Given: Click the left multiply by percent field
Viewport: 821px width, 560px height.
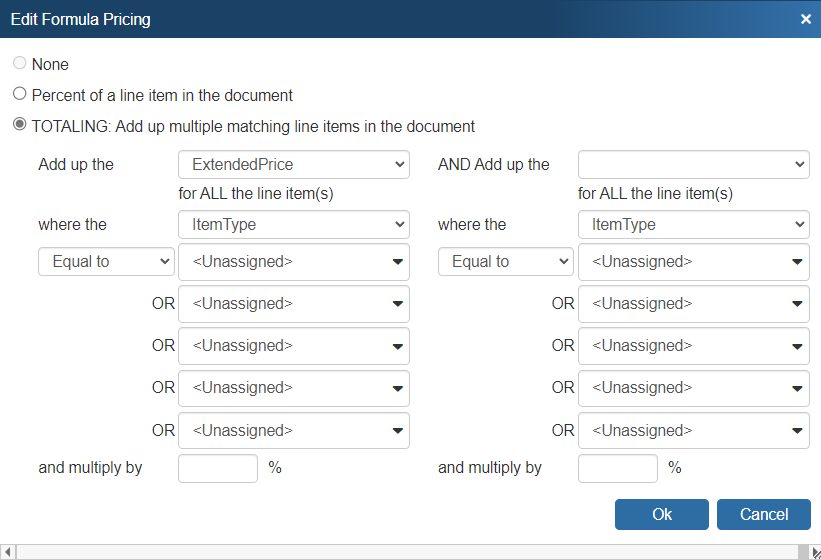Looking at the screenshot, I should (x=218, y=468).
